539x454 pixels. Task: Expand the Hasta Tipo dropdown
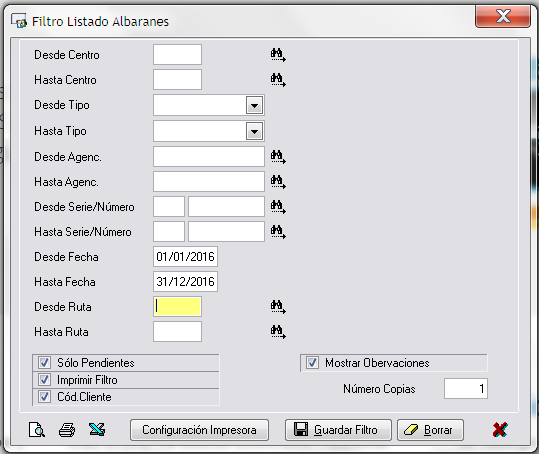point(254,131)
